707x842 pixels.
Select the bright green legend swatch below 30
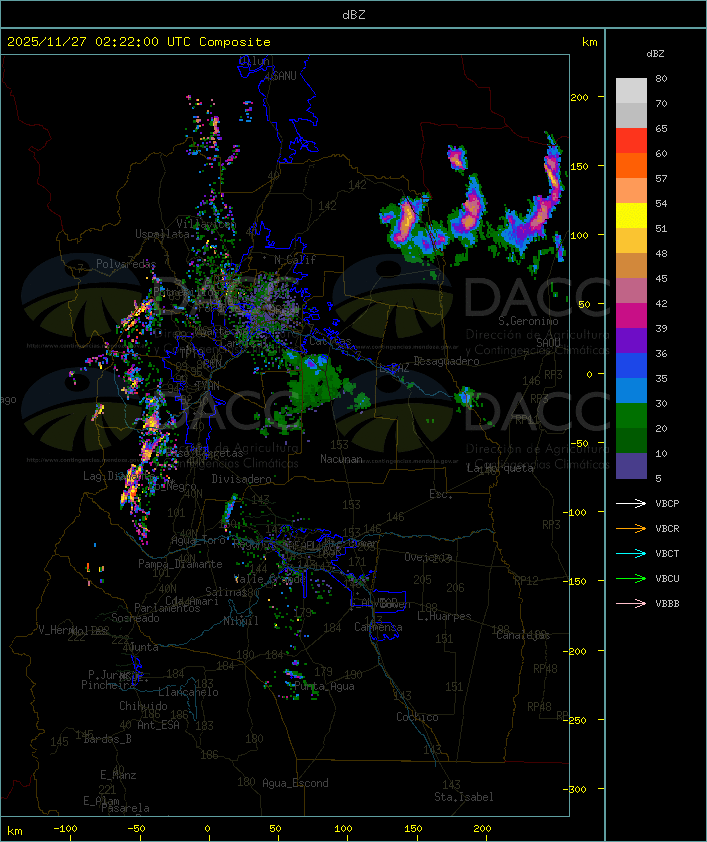pyautogui.click(x=631, y=416)
